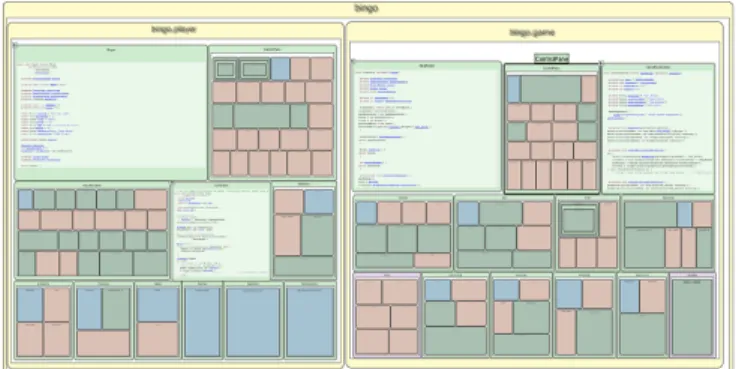The image size is (736, 369).
Task: Open the small code panel in bingo.player's middle row
Action: [x=221, y=231]
